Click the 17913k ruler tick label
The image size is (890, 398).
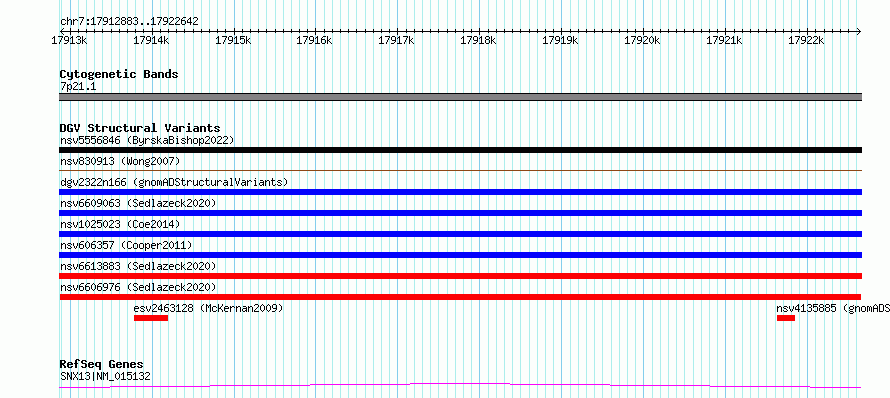69,40
